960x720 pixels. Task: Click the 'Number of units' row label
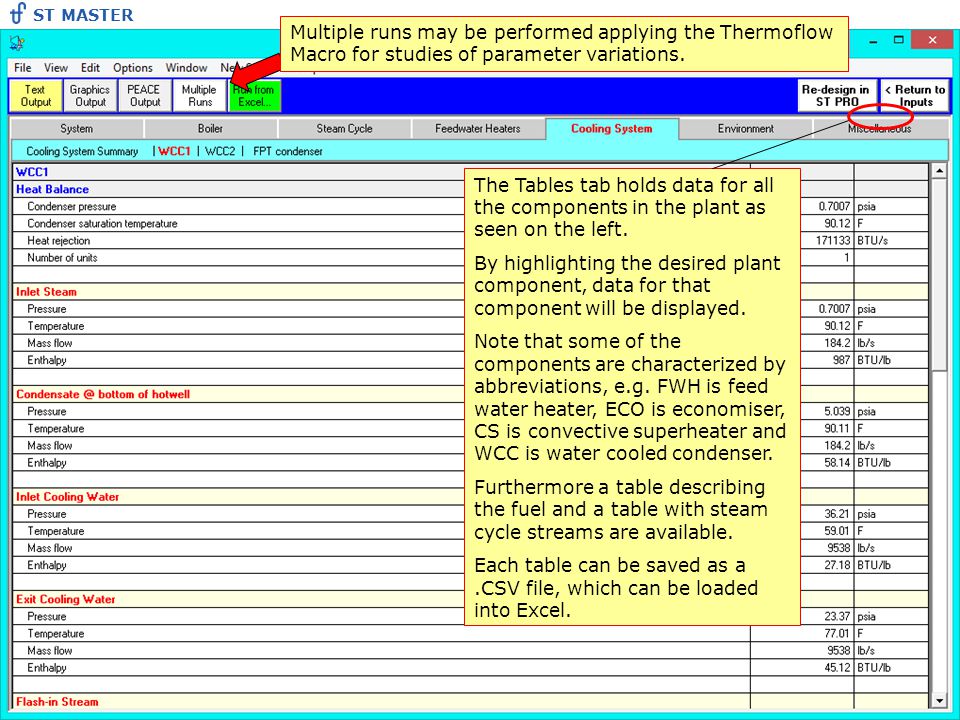(62, 258)
